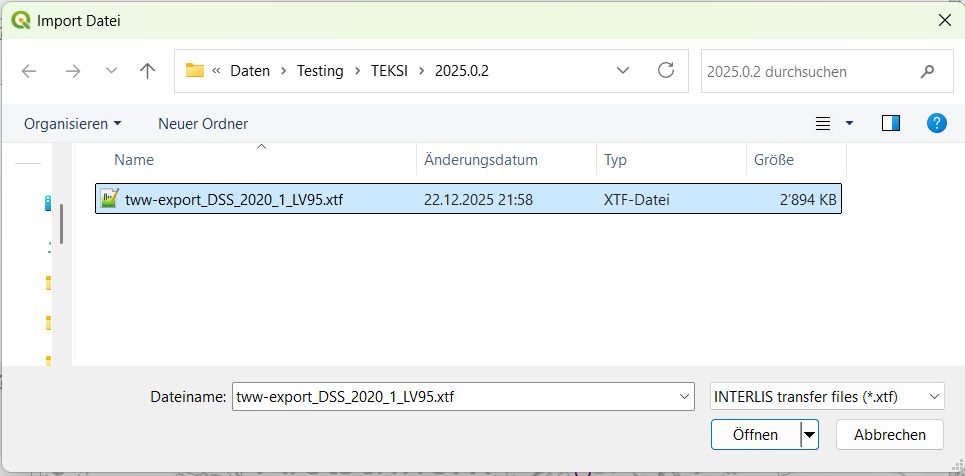
Task: Go forward using the right arrow
Action: pyautogui.click(x=73, y=71)
